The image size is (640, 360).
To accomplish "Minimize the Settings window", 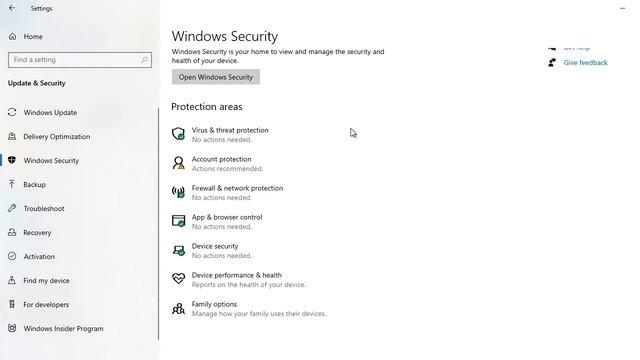I will pos(622,8).
